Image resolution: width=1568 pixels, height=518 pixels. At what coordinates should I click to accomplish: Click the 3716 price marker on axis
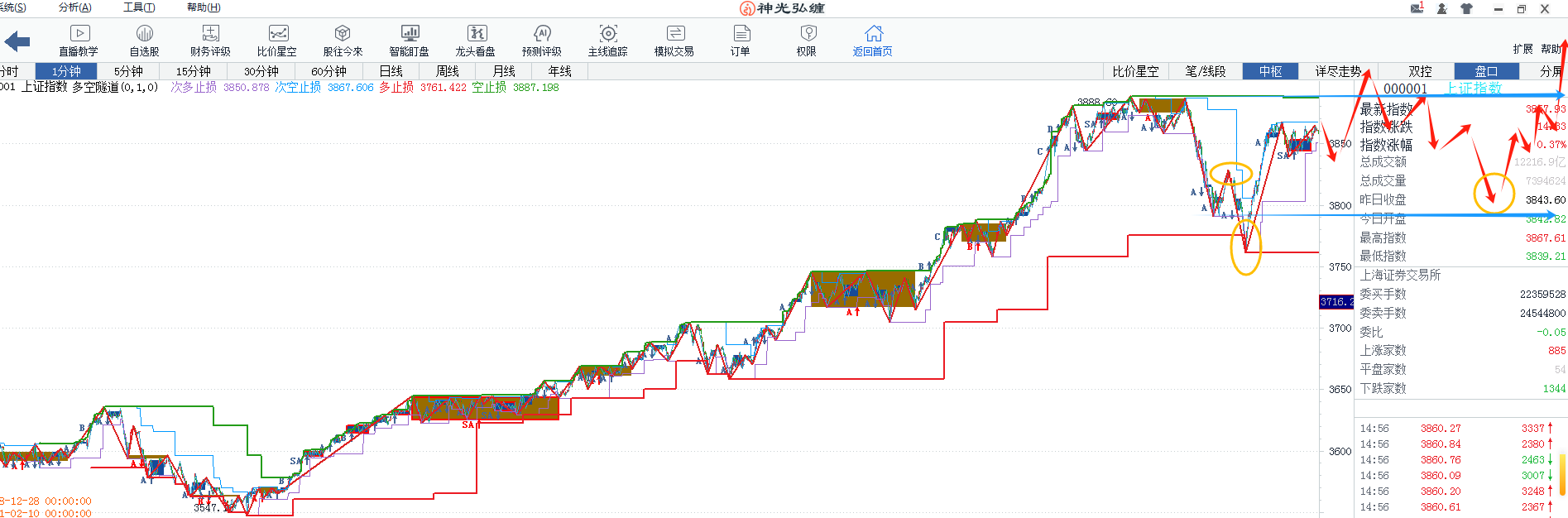[x=1336, y=302]
